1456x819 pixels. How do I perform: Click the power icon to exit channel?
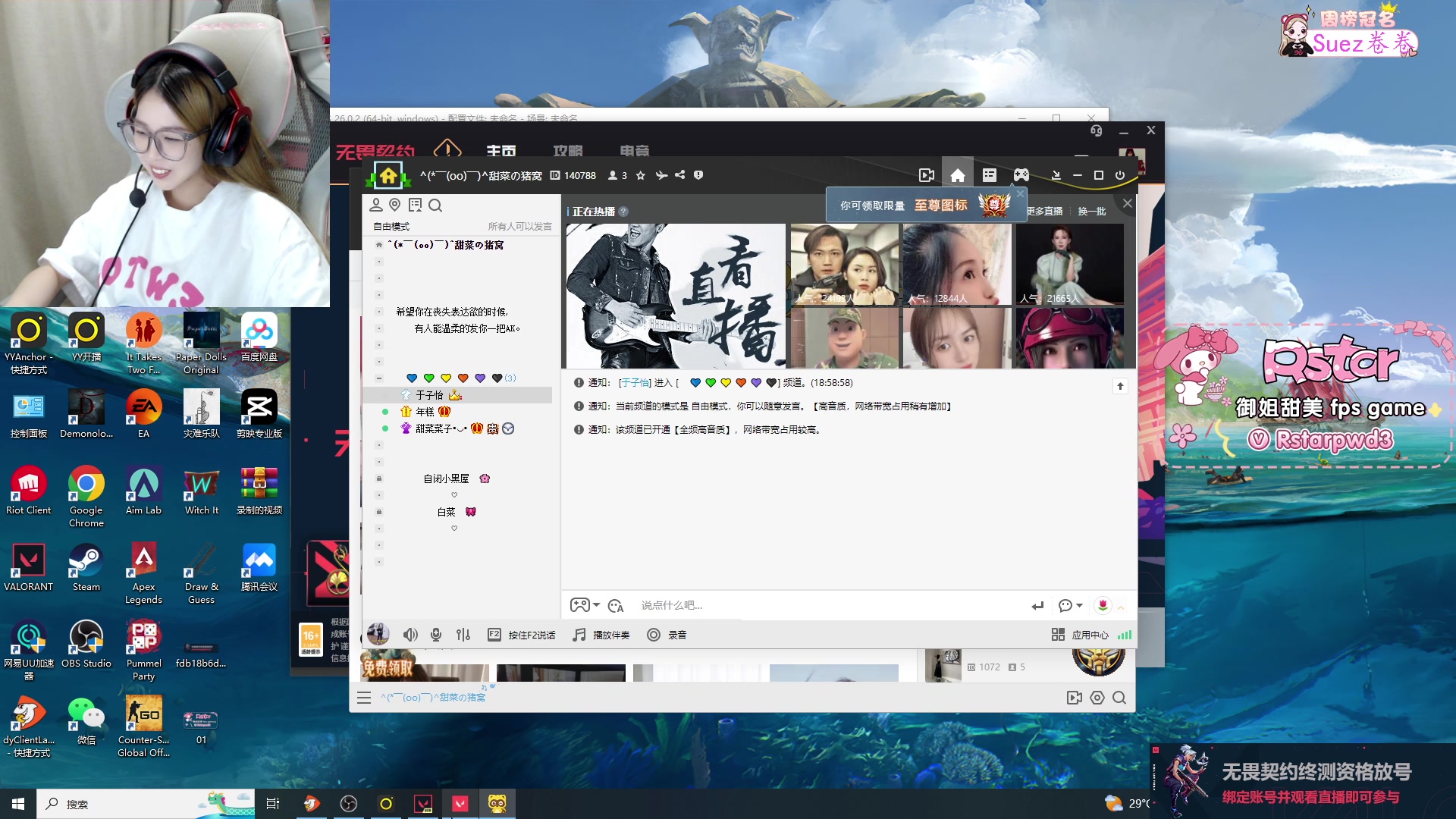tap(1120, 175)
